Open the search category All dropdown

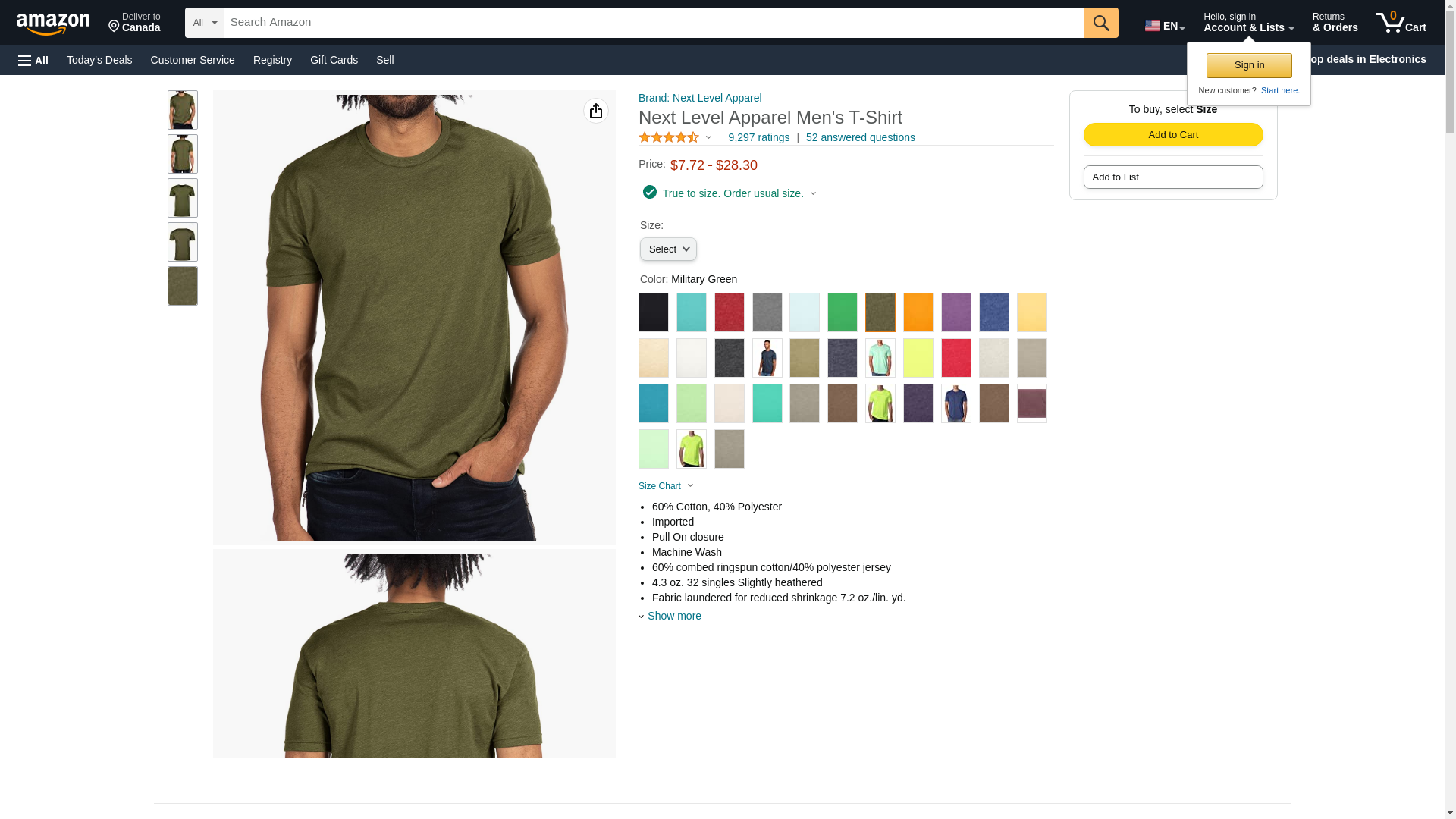pos(205,23)
